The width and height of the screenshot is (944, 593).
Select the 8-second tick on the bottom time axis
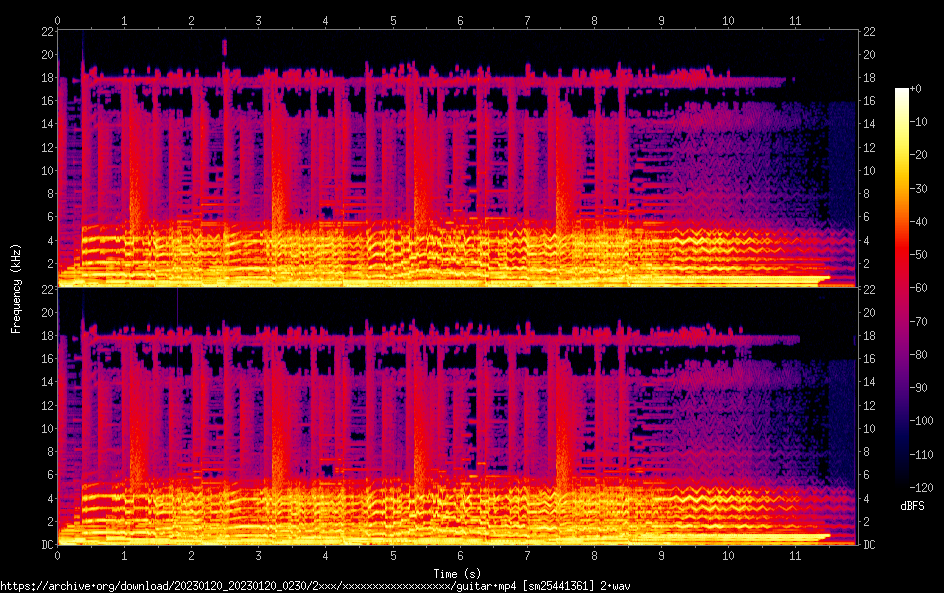594,555
